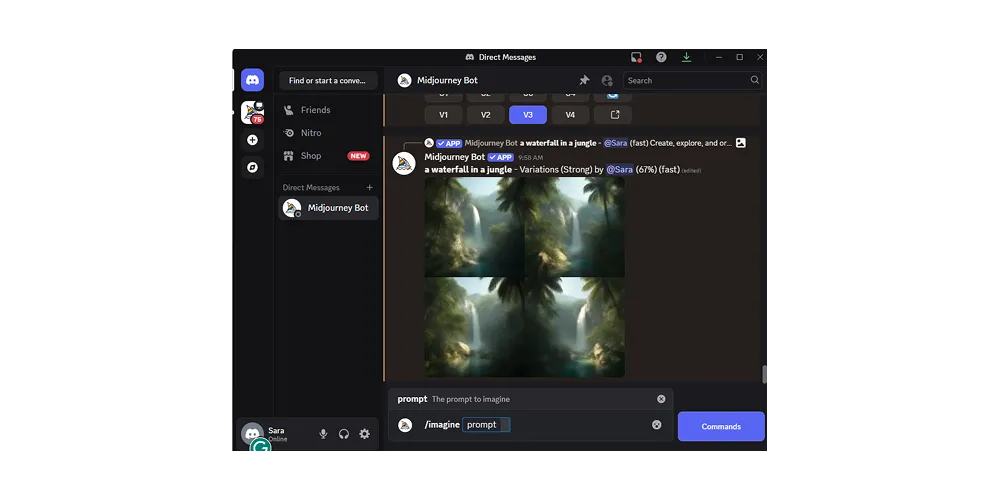This screenshot has height=500, width=1000.
Task: Click Midjourney Bot username in message
Action: pyautogui.click(x=455, y=157)
